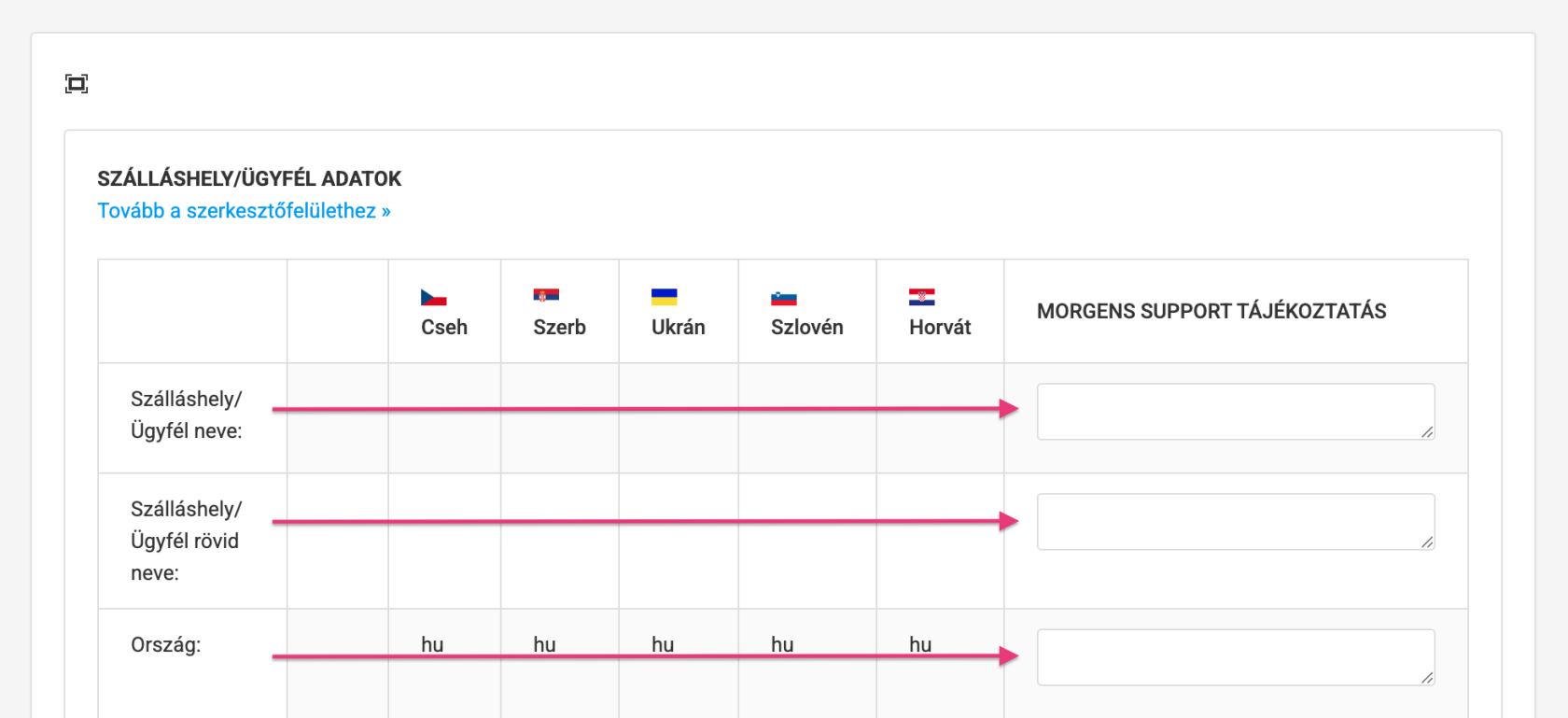Grab resize handle of Ország textarea

[x=1427, y=678]
